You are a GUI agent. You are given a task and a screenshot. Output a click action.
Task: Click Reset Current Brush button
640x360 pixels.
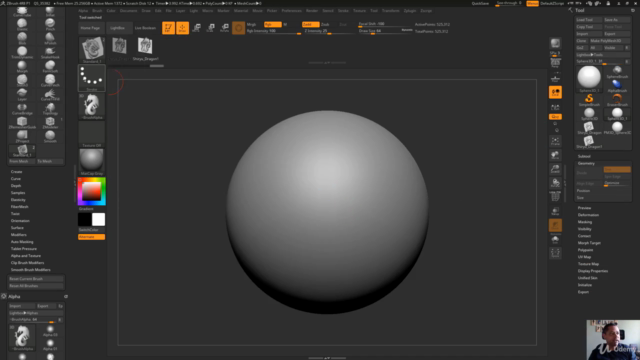point(36,279)
